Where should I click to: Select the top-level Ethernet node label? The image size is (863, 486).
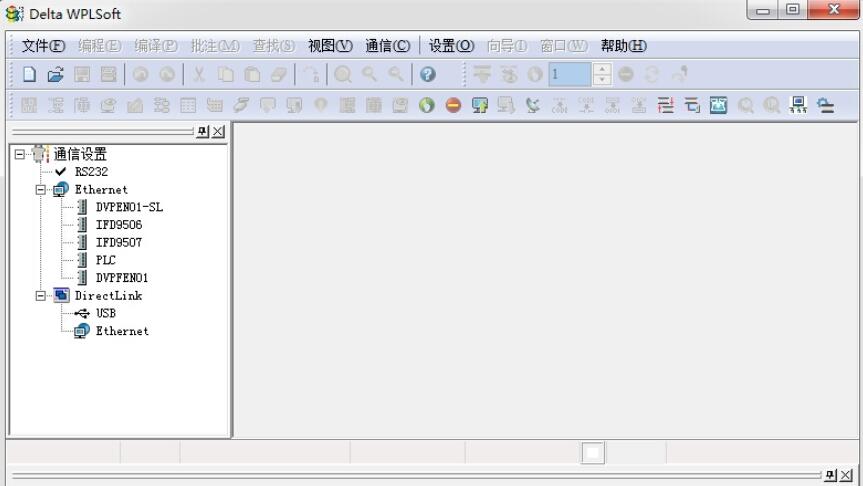point(101,189)
